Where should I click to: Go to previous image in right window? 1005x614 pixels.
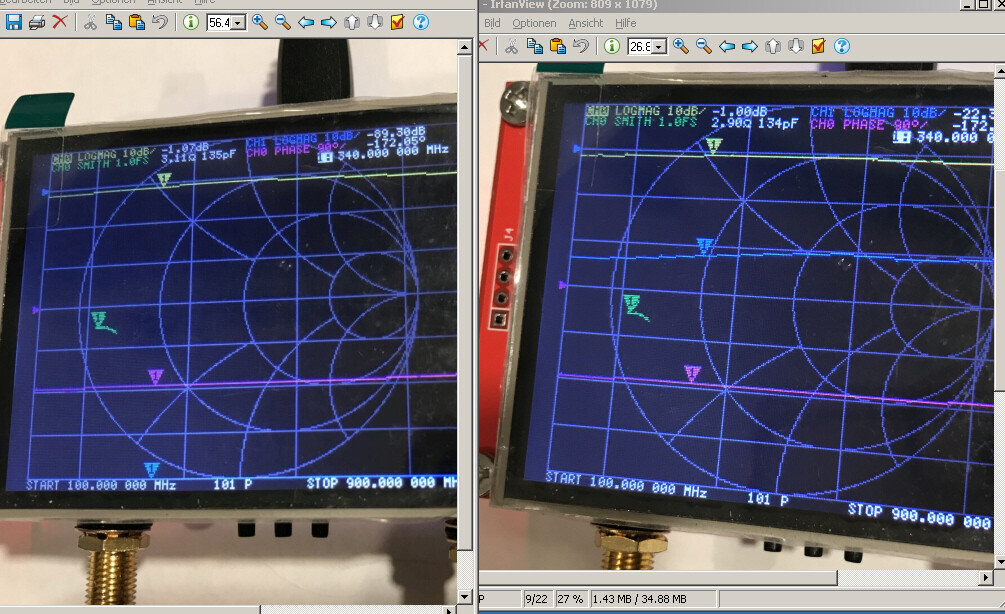[727, 46]
